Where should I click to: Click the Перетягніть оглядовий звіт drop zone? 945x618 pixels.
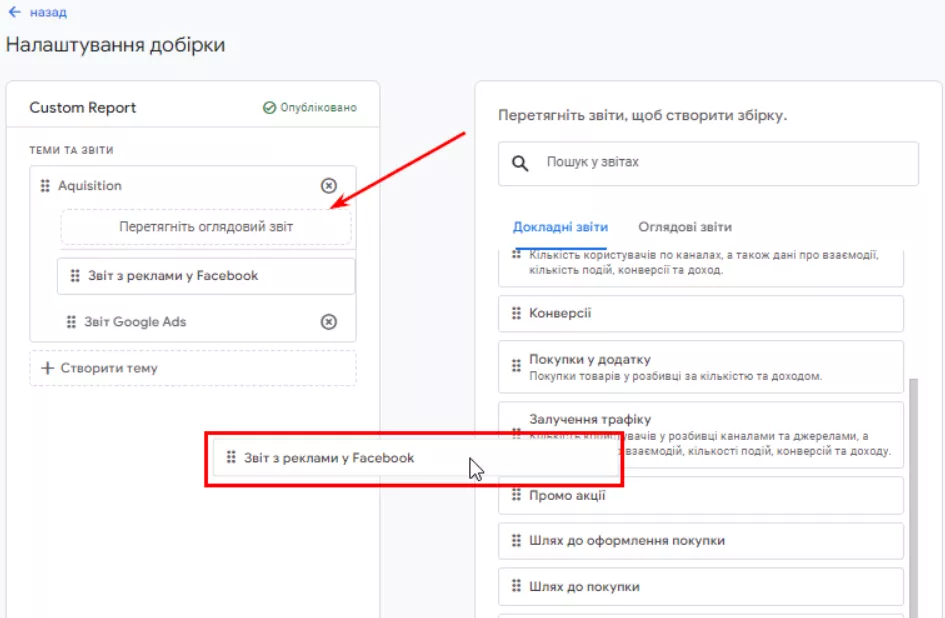pyautogui.click(x=206, y=227)
